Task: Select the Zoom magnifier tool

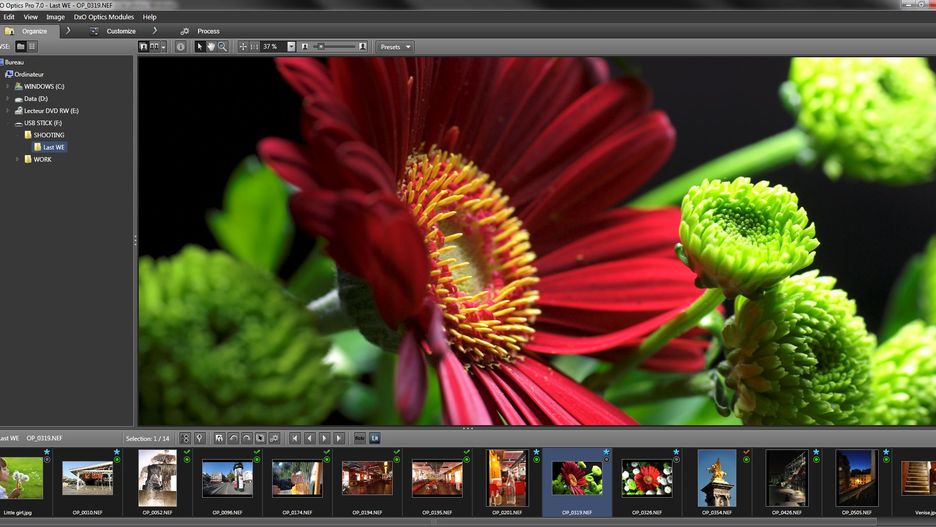Action: (222, 47)
